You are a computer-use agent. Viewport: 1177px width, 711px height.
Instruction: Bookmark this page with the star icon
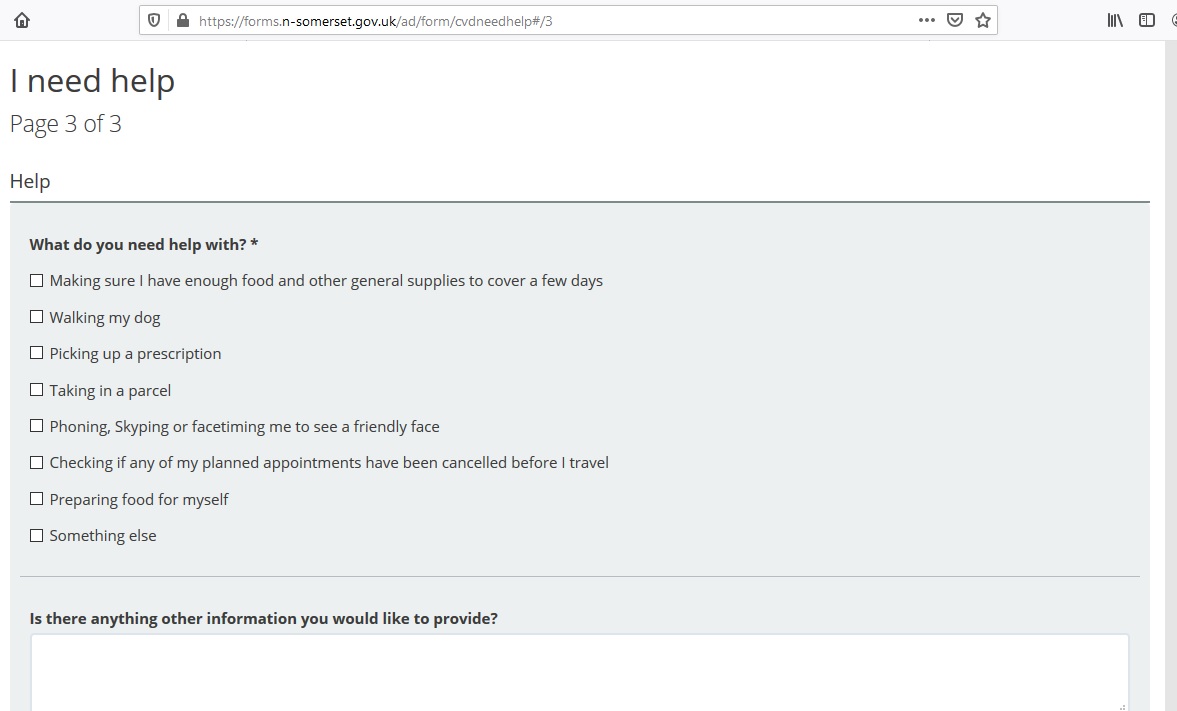tap(983, 20)
